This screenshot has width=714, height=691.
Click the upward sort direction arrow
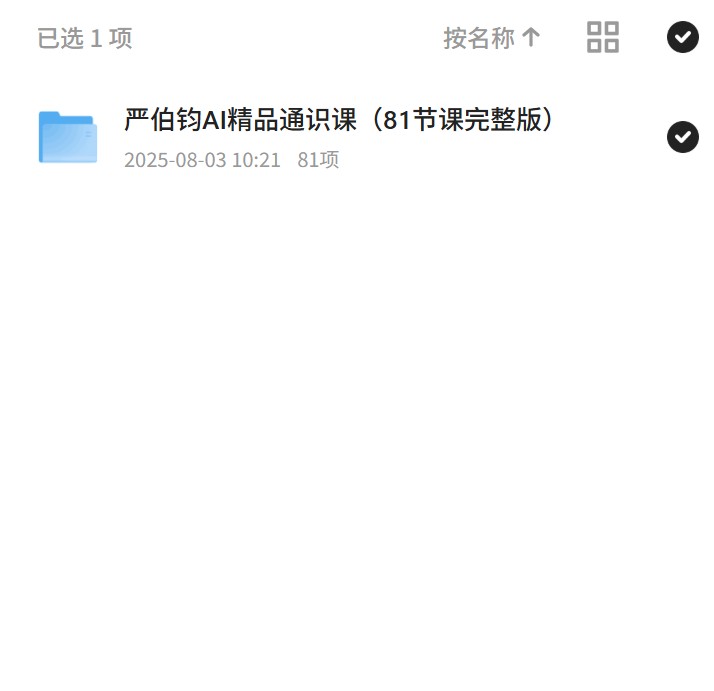(x=530, y=37)
